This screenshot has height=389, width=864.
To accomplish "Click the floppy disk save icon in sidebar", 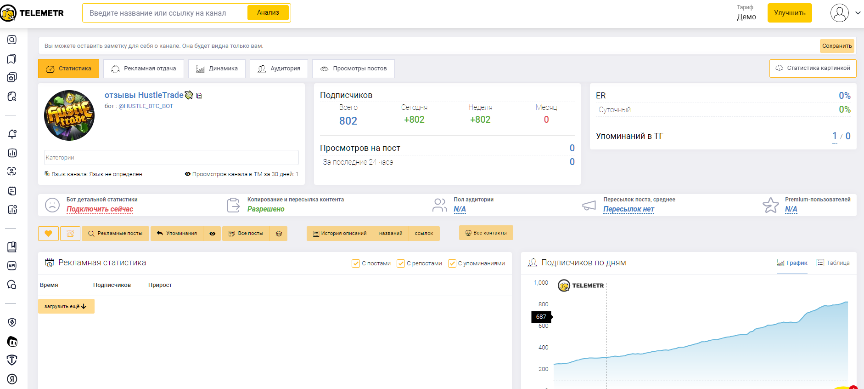I will 12,246.
